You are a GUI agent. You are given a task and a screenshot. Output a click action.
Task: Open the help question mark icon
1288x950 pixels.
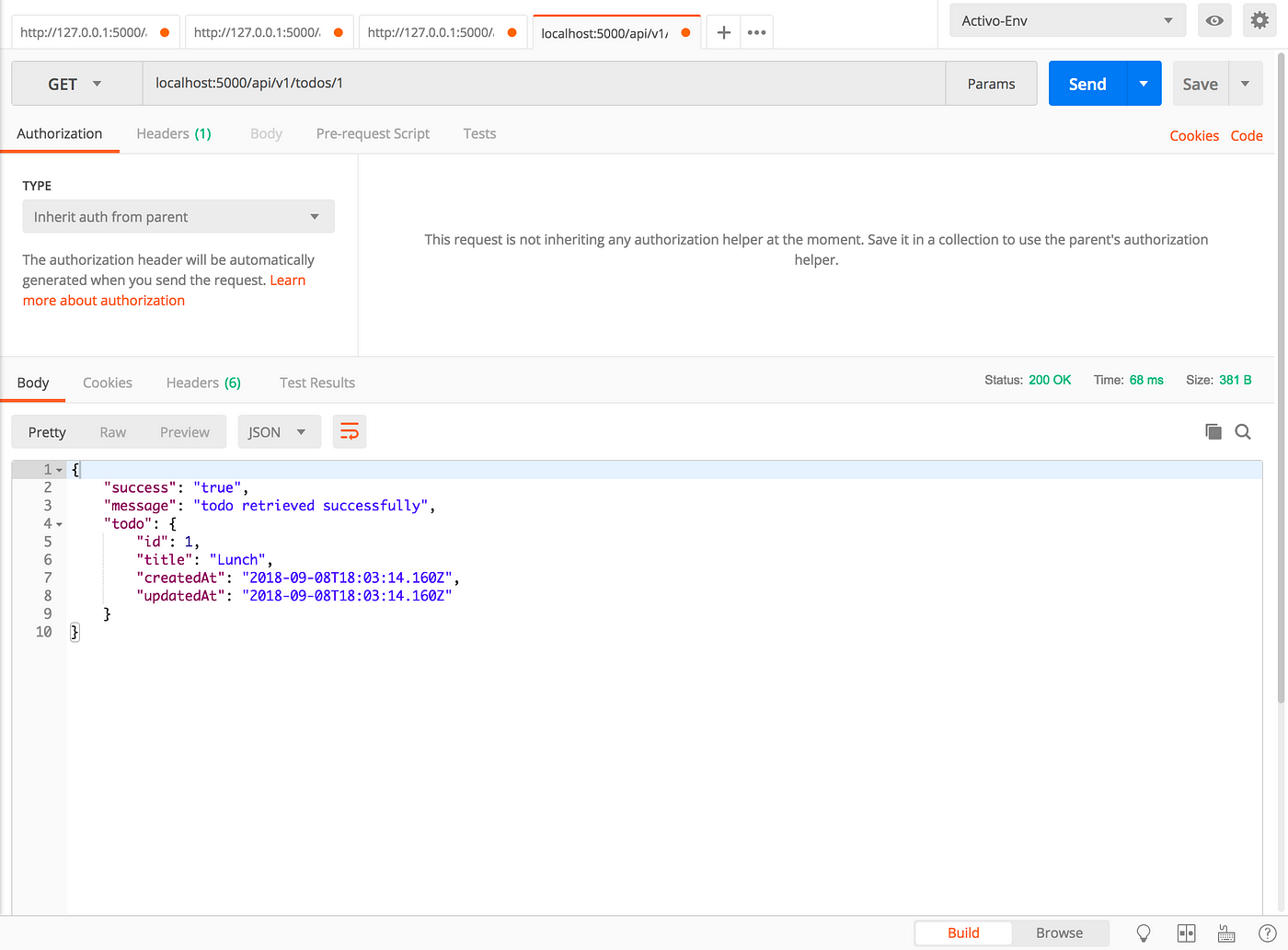point(1267,933)
